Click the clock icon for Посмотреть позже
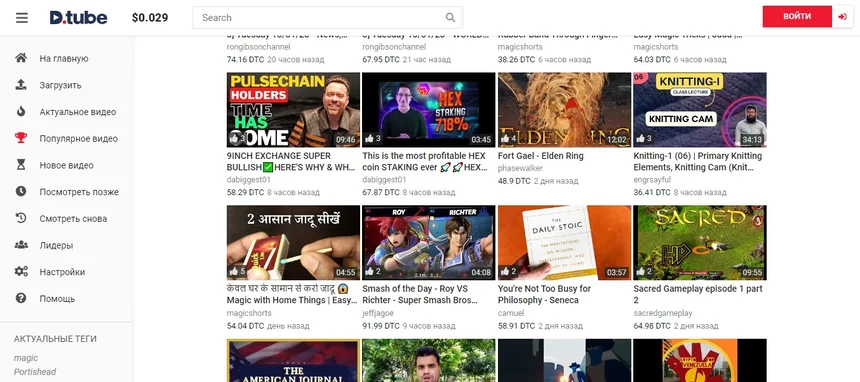The width and height of the screenshot is (860, 382). click(21, 192)
